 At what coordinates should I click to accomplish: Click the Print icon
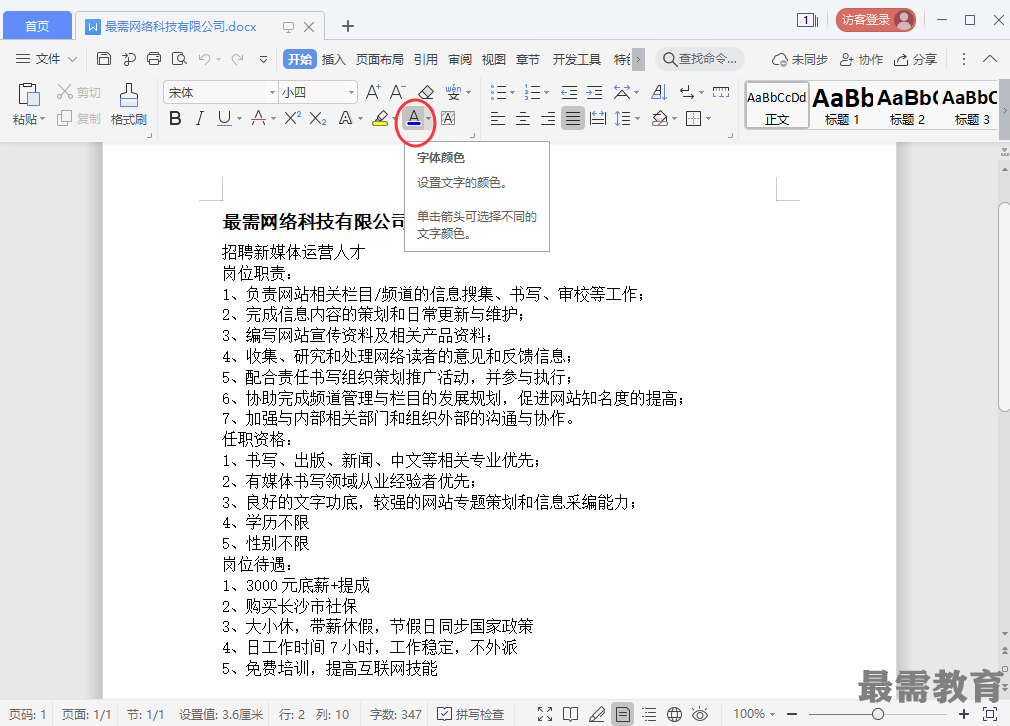click(154, 59)
